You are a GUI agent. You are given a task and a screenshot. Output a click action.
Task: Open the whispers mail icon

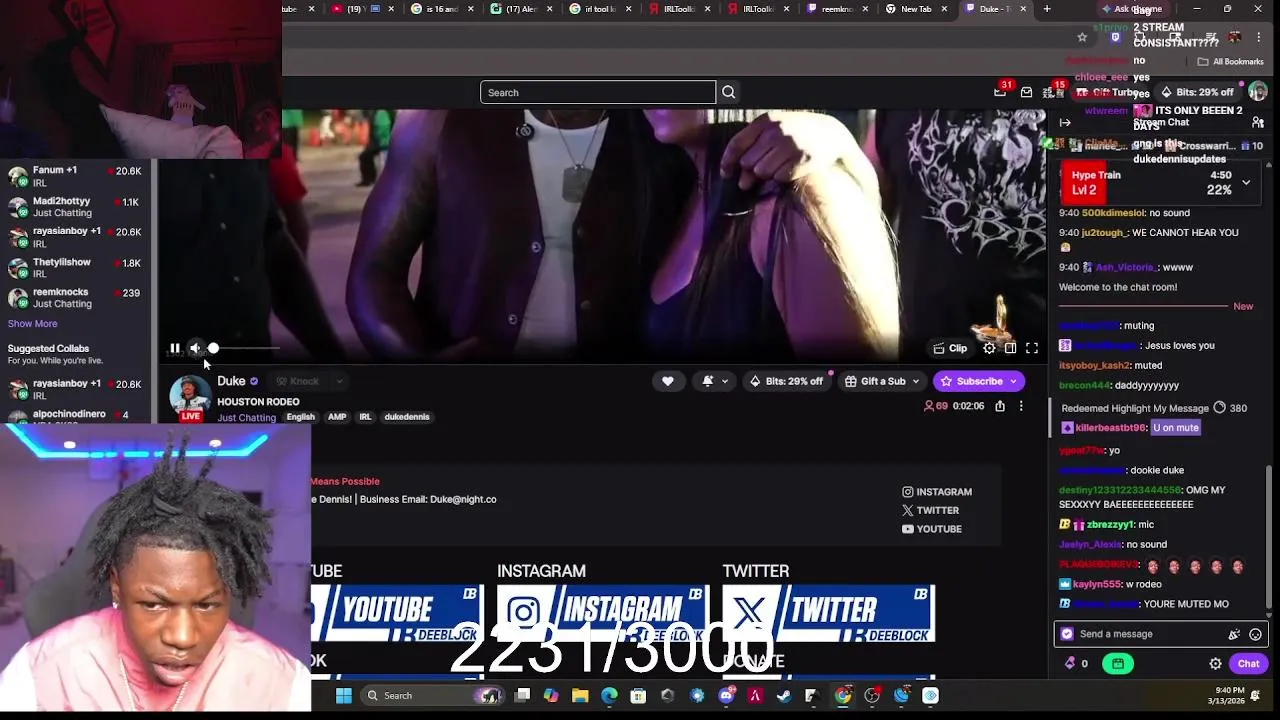pos(1026,92)
